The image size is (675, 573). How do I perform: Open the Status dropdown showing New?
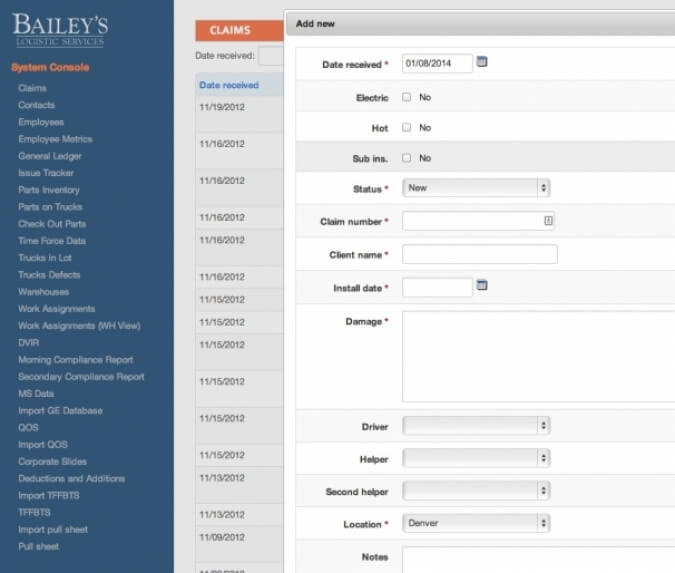[476, 188]
